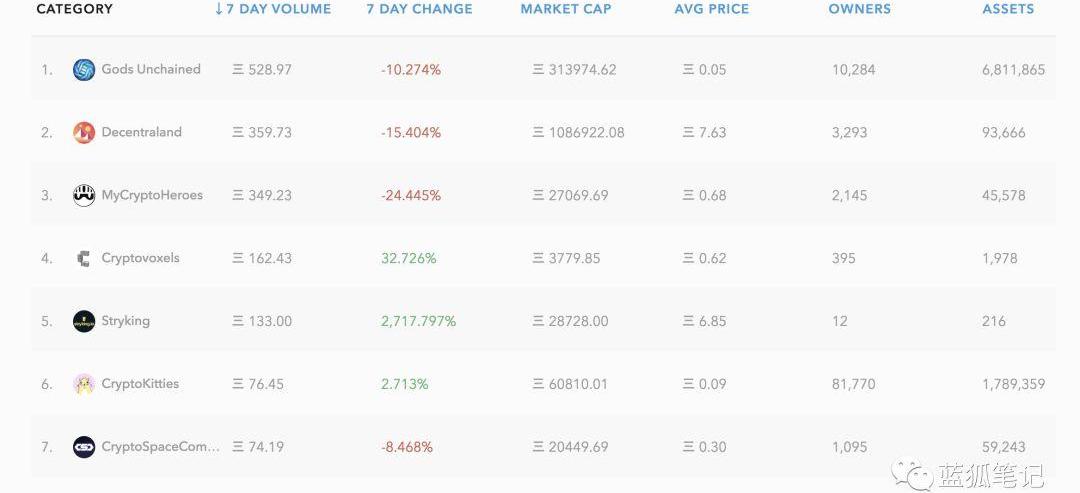The height and width of the screenshot is (493, 1080).
Task: Open the CryptoSpaceCommanders logo icon
Action: pos(84,447)
